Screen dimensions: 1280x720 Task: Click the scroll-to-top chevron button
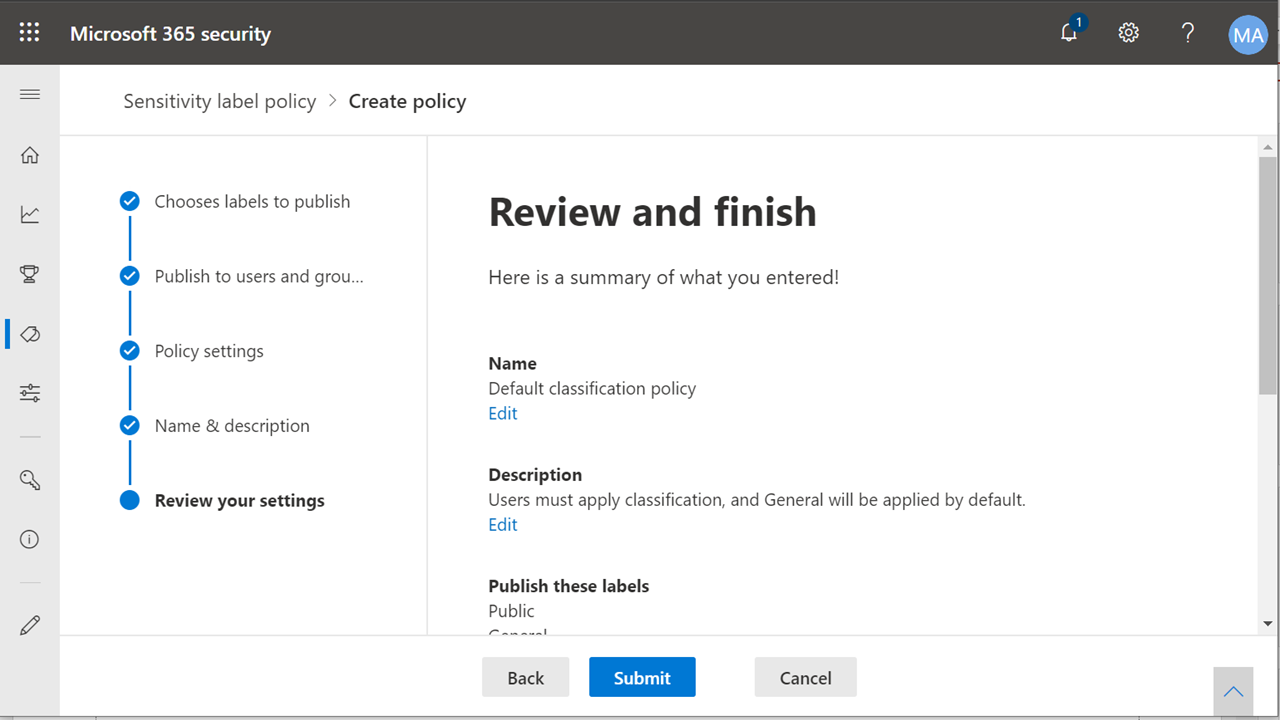[x=1234, y=692]
